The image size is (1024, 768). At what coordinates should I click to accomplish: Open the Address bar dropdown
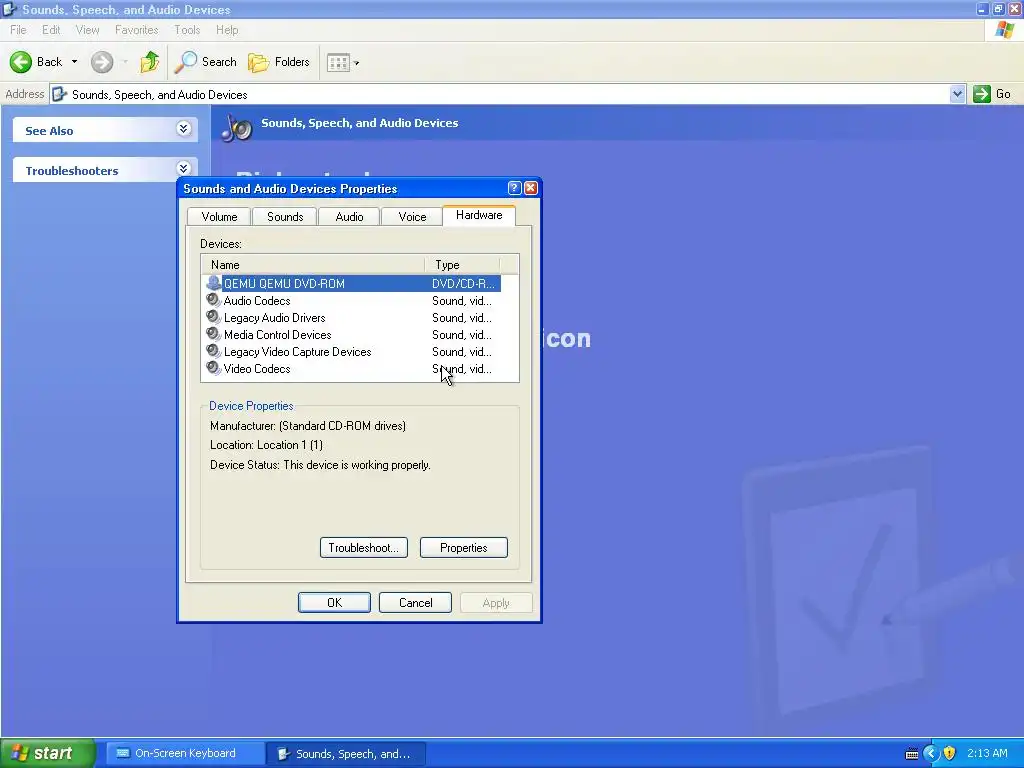click(x=957, y=94)
